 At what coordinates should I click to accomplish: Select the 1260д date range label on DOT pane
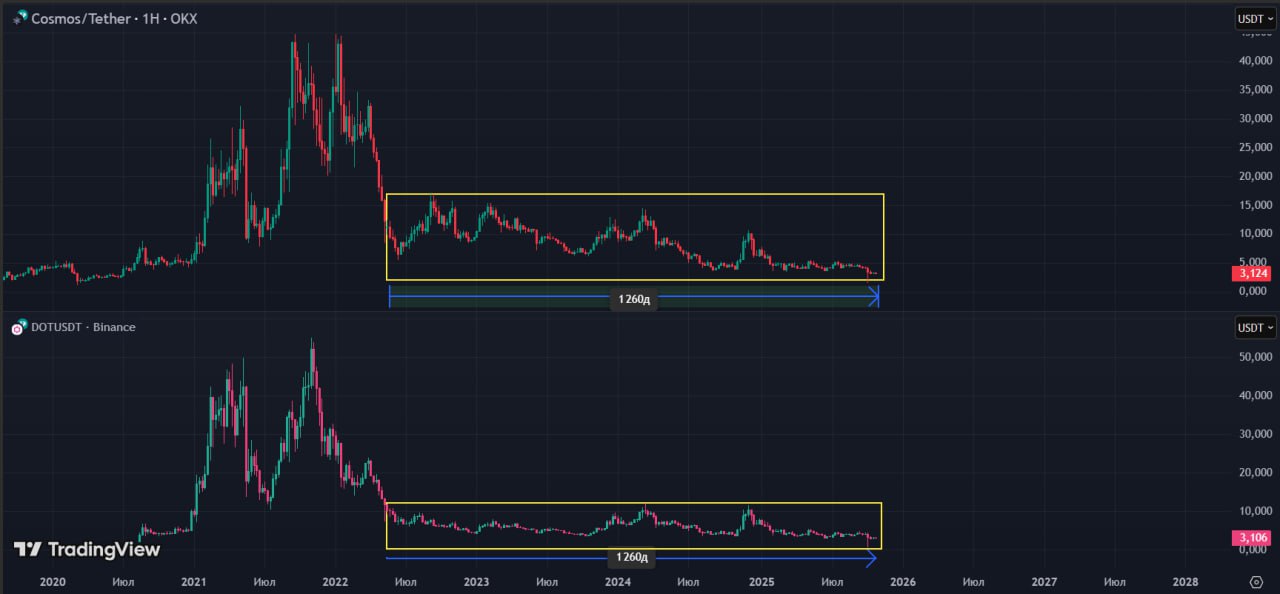(x=630, y=558)
